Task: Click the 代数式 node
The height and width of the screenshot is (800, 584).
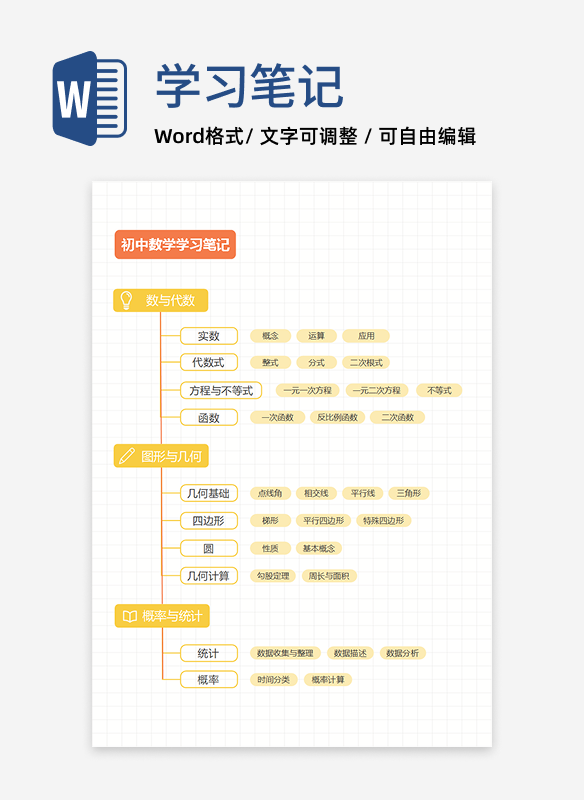Action: tap(209, 362)
